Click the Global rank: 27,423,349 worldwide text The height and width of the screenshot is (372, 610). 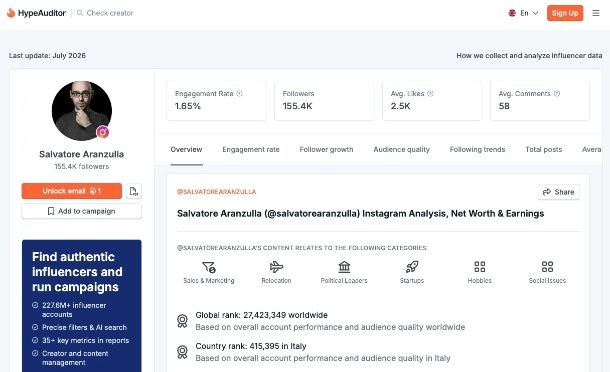(261, 315)
